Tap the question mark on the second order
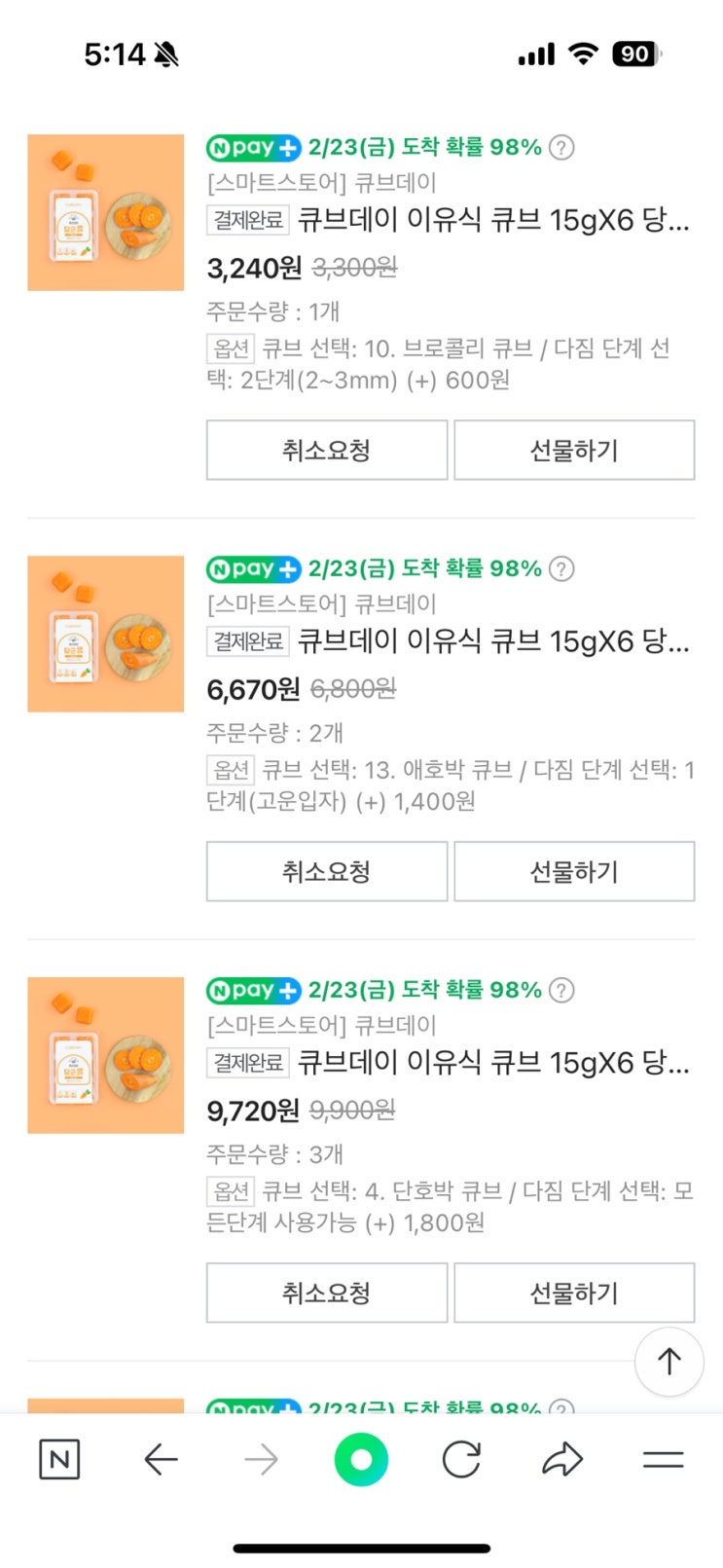Image resolution: width=723 pixels, height=1568 pixels. click(561, 568)
